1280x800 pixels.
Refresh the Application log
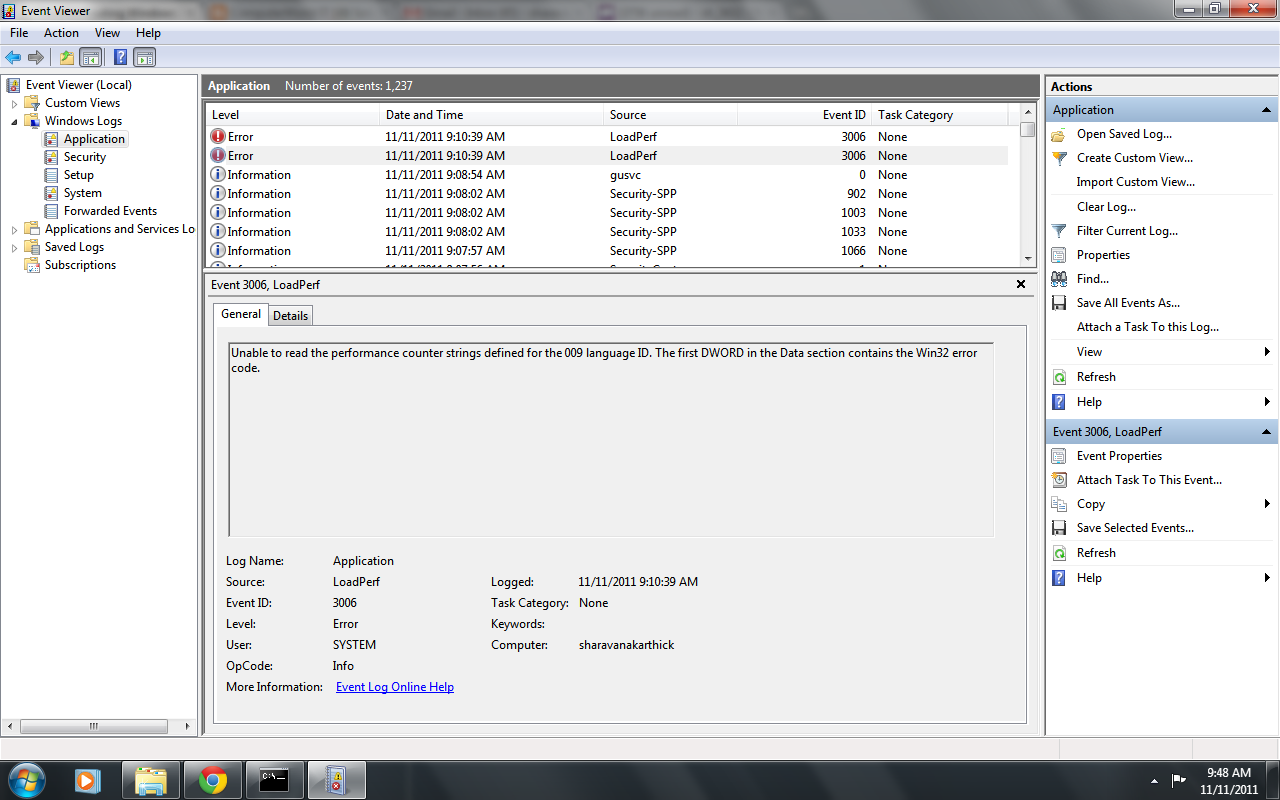(x=1096, y=376)
